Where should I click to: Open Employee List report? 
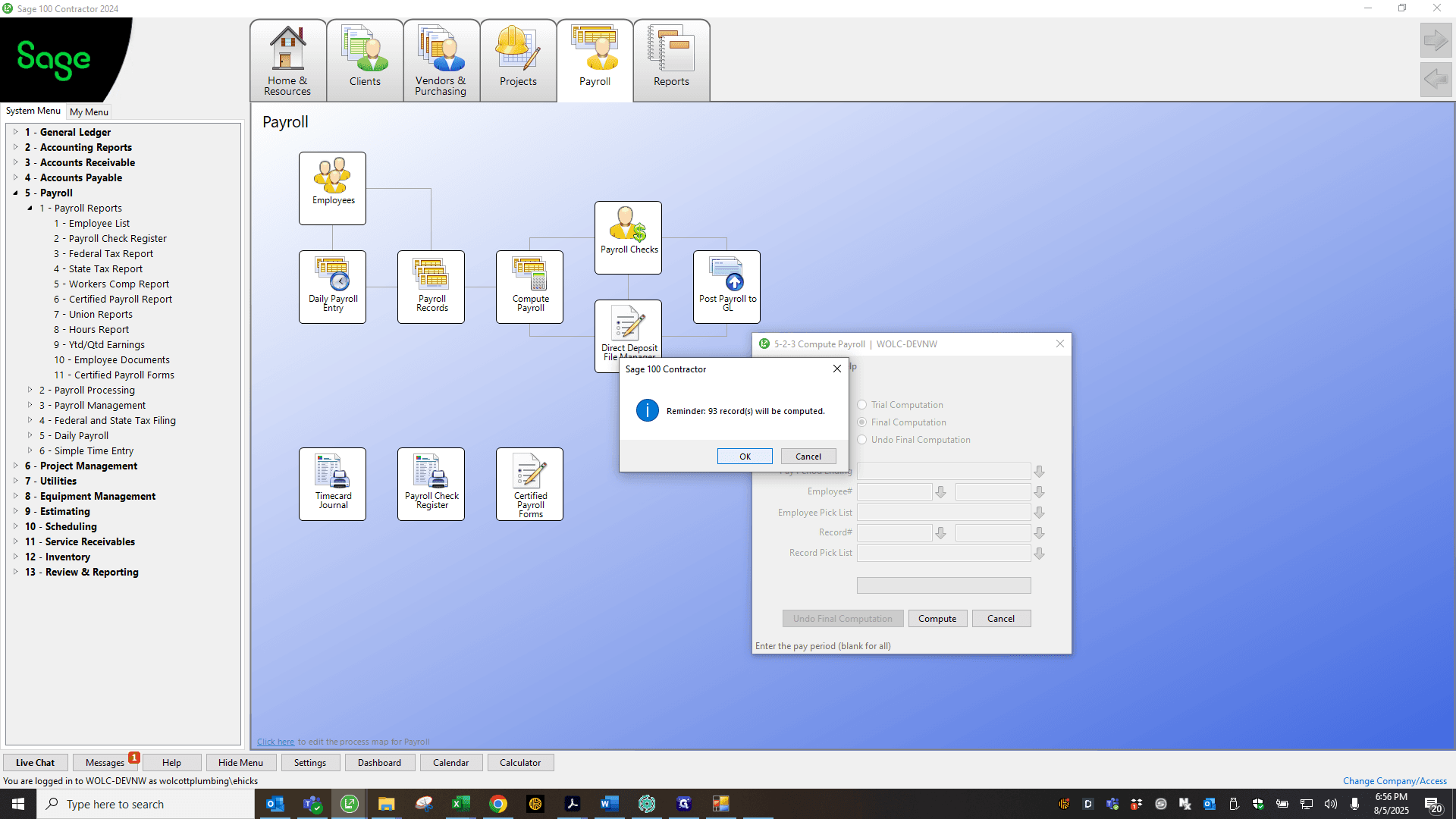coord(92,223)
